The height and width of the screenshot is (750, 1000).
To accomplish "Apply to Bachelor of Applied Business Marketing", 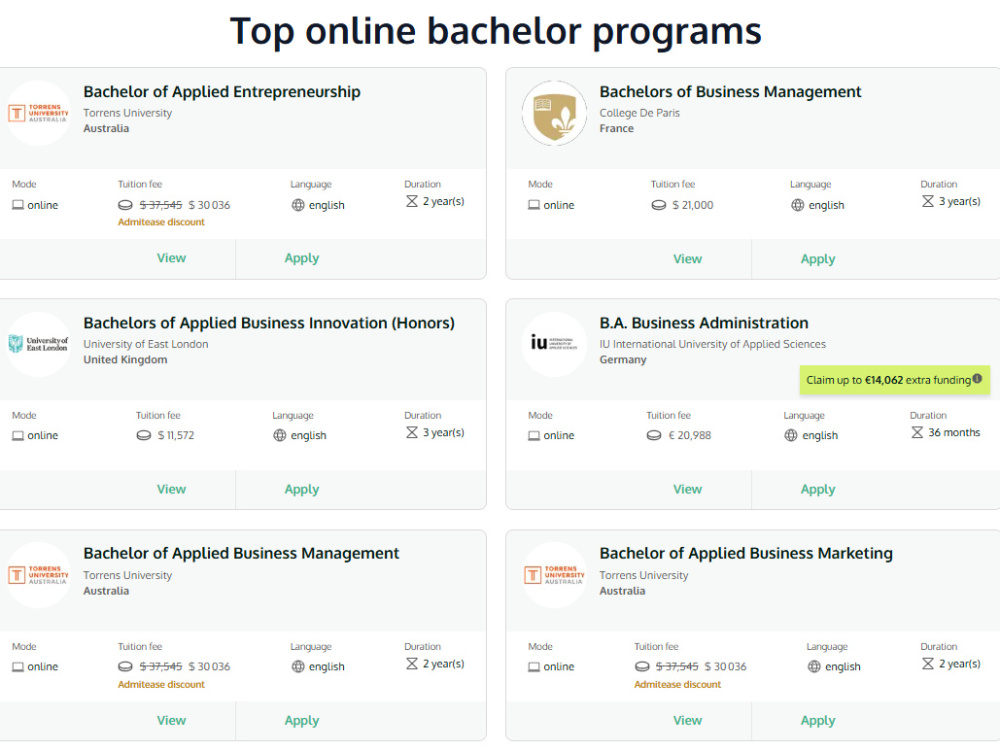I will (818, 720).
